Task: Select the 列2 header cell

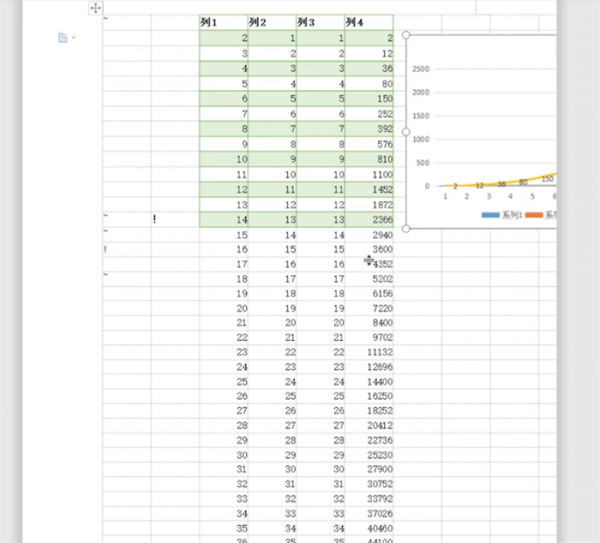Action: (x=272, y=23)
